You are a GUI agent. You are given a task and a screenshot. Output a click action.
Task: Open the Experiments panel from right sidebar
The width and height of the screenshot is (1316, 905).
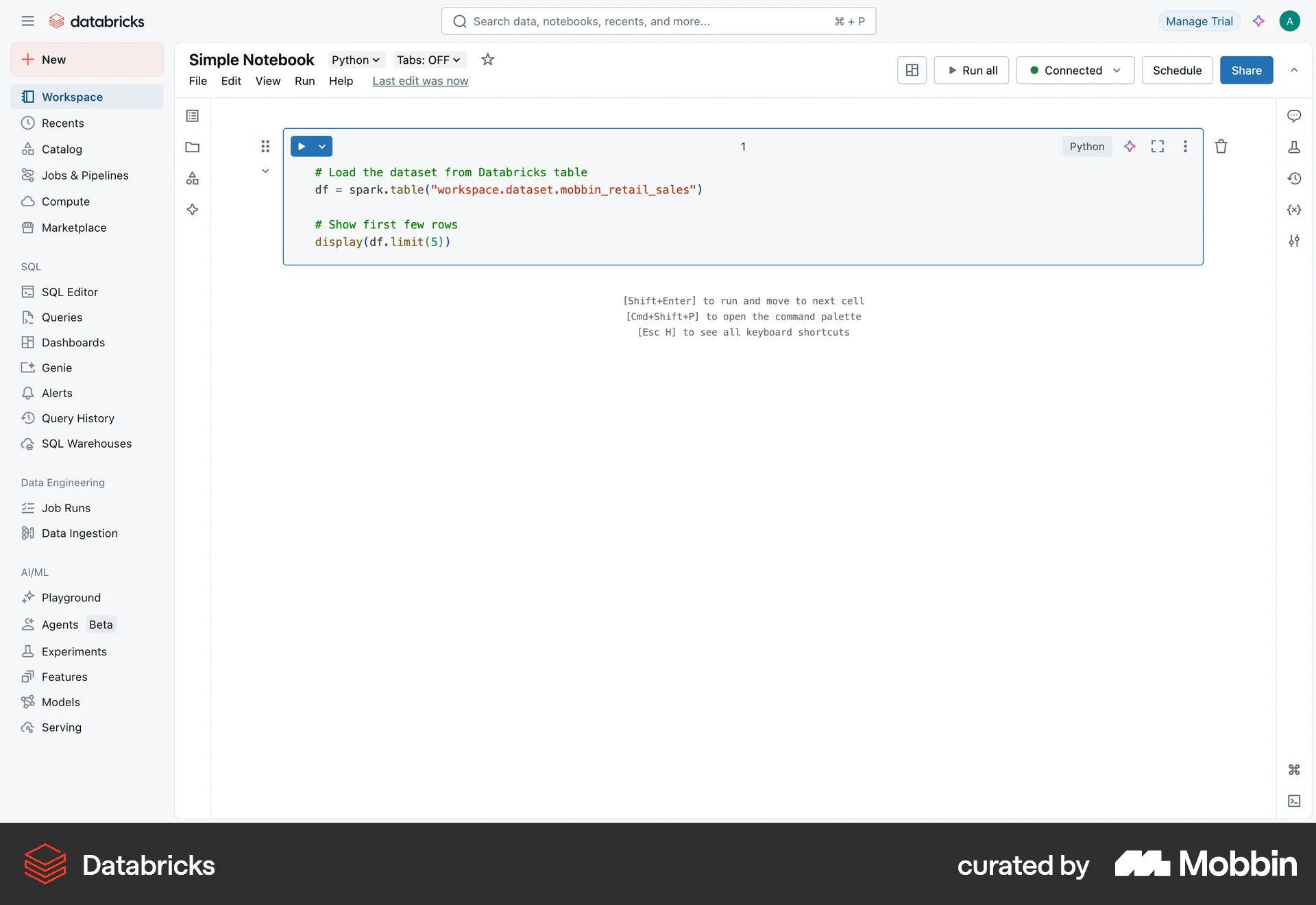[x=1294, y=147]
